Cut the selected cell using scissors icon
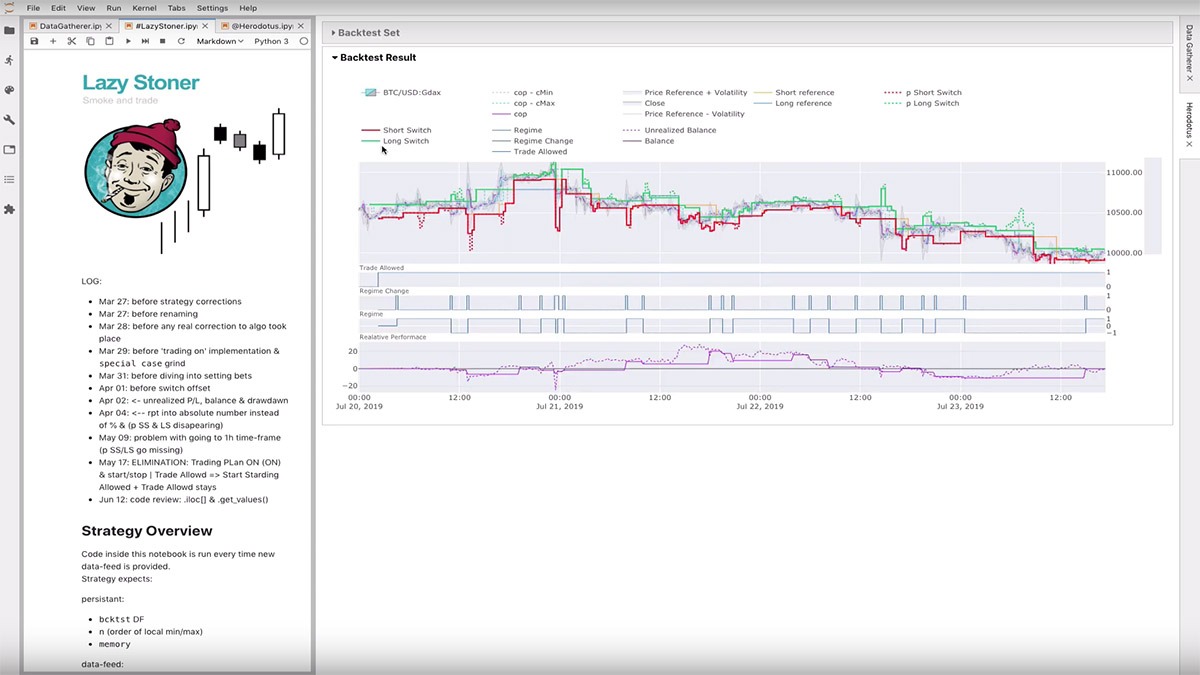The height and width of the screenshot is (675, 1200). [72, 41]
